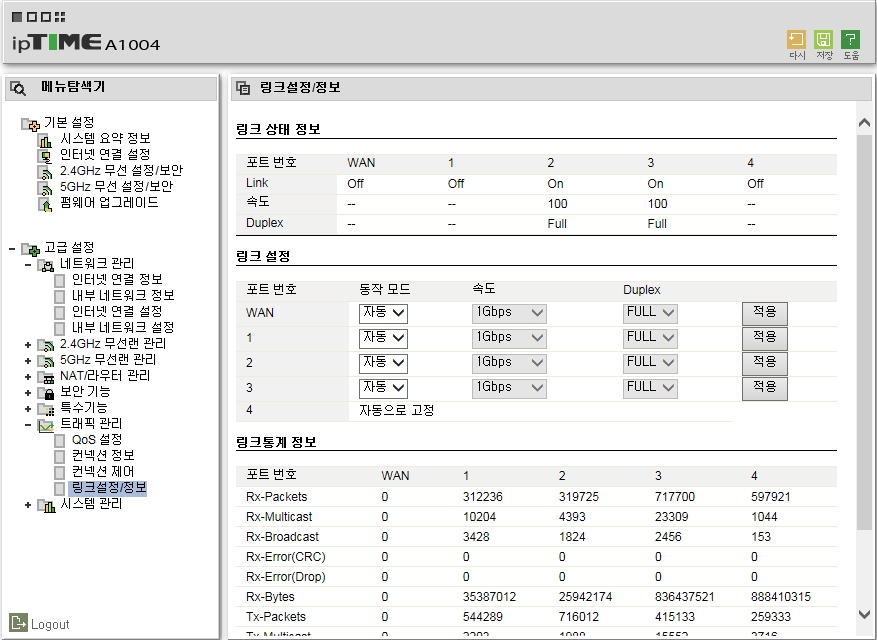The width and height of the screenshot is (877, 640).
Task: Collapse the 트래픽 관리 tree node
Action: click(27, 425)
